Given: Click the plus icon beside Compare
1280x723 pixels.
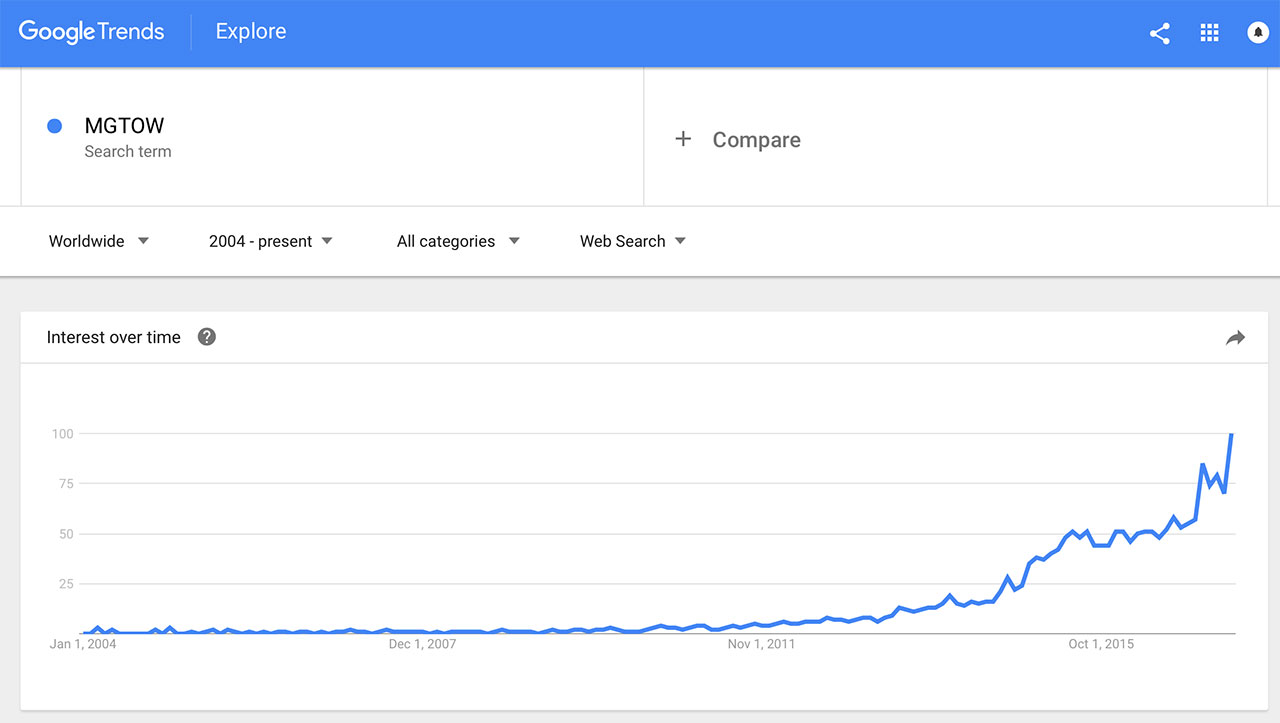Looking at the screenshot, I should pos(683,139).
